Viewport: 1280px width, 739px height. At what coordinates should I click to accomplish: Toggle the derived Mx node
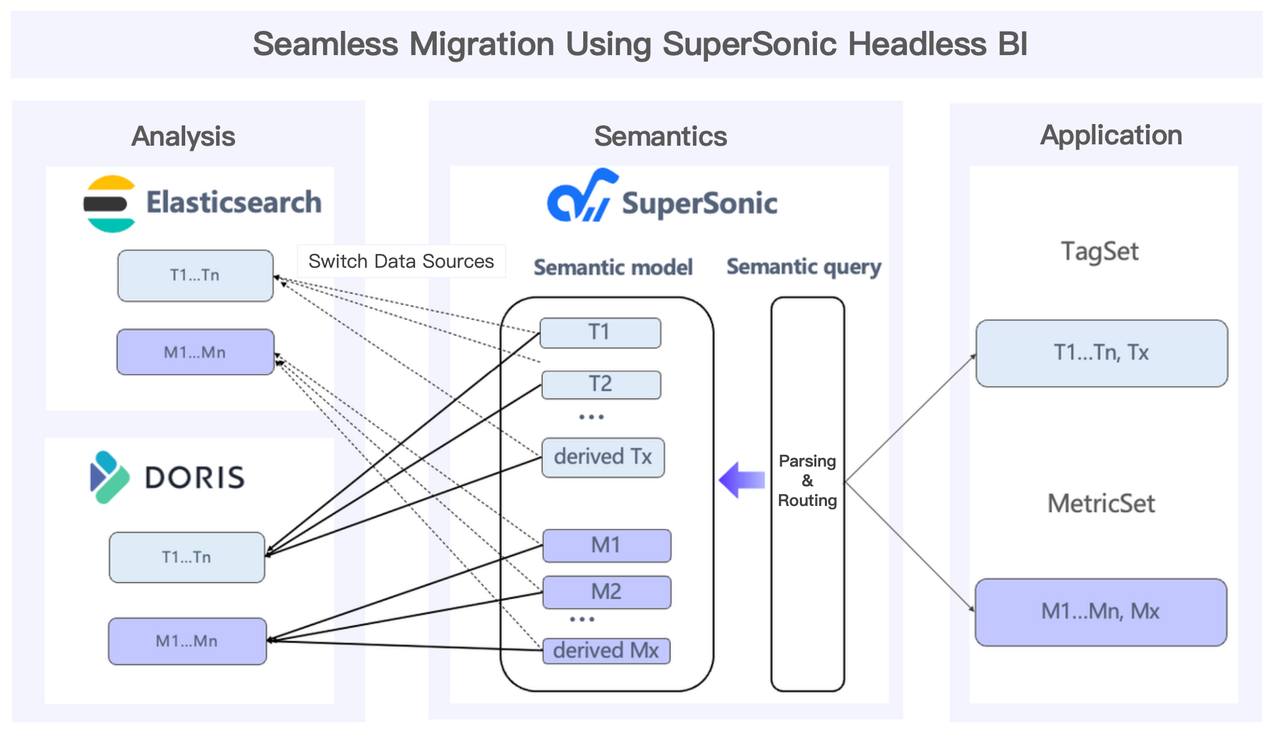point(606,651)
